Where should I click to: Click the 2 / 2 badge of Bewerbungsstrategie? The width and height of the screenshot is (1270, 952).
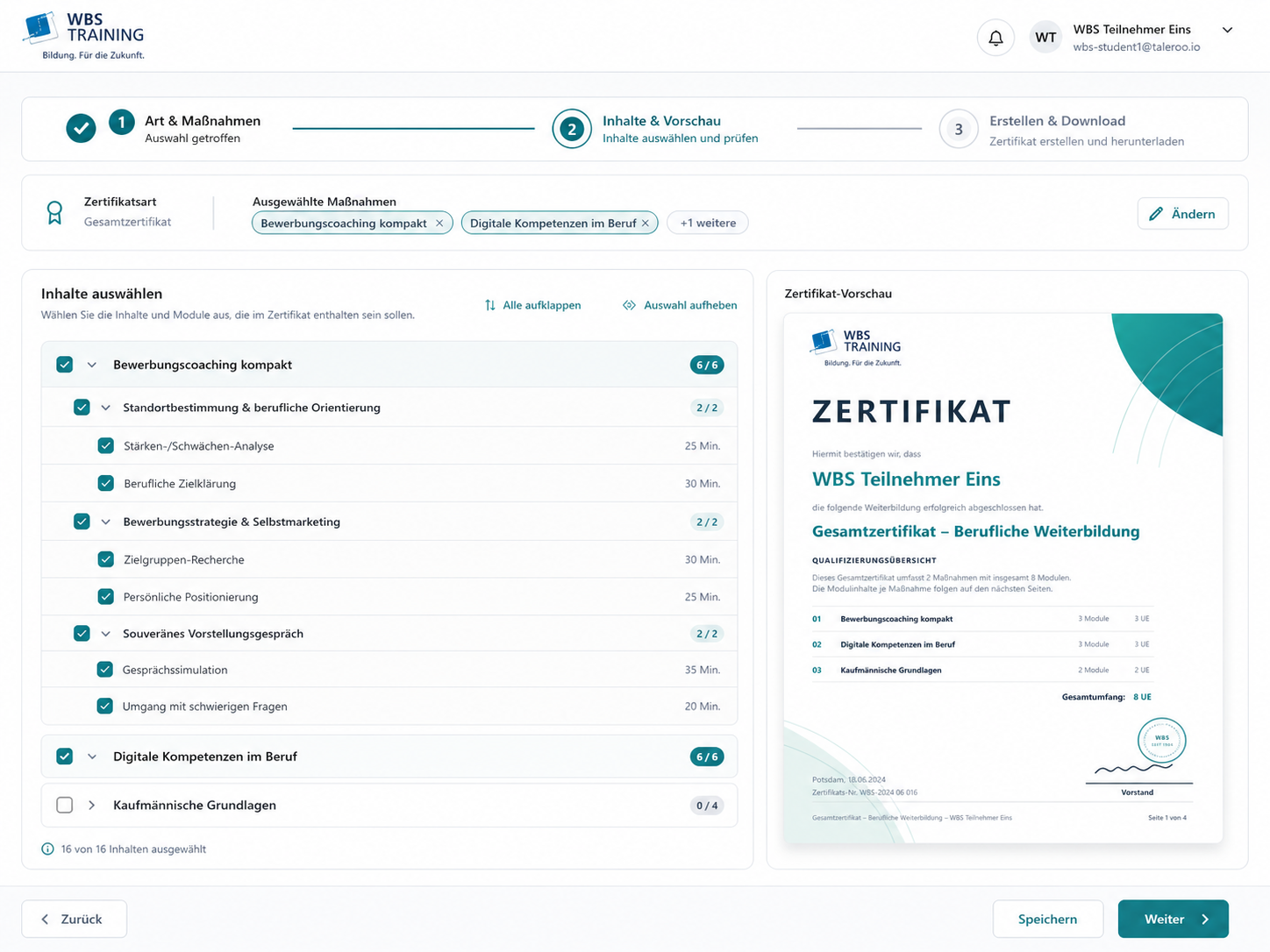click(x=707, y=522)
